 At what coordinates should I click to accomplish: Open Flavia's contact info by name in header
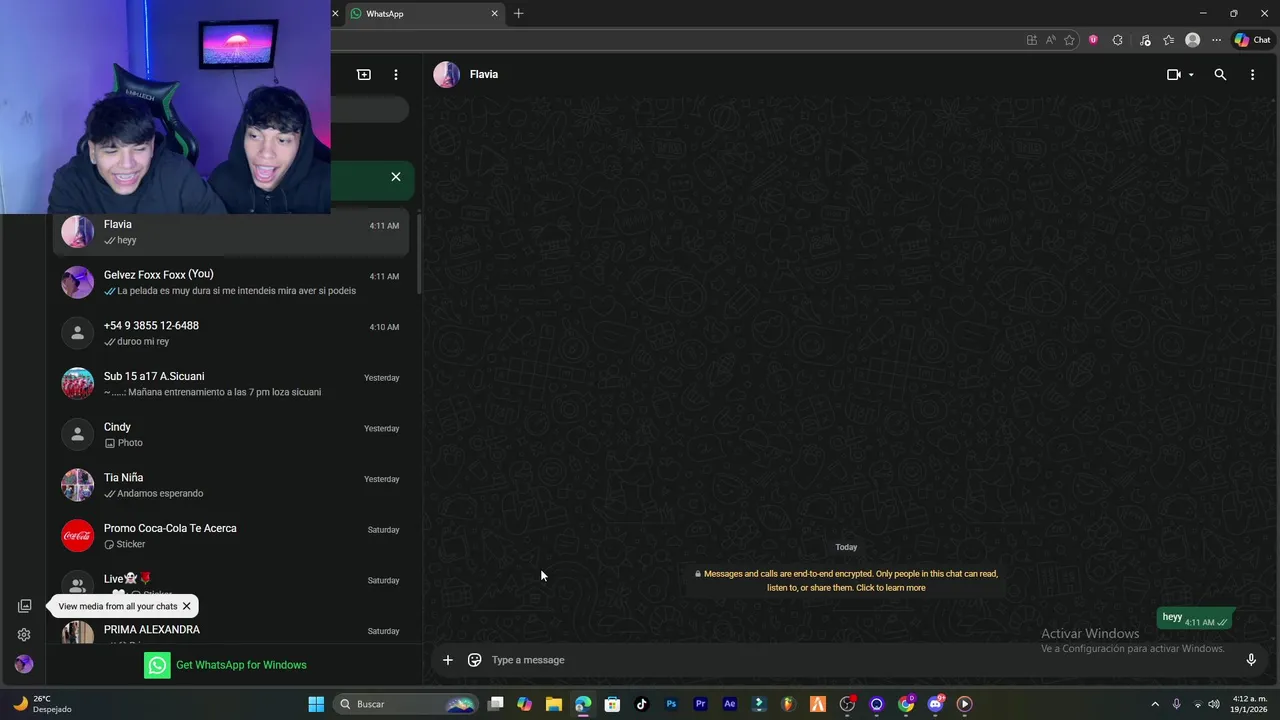(x=484, y=74)
